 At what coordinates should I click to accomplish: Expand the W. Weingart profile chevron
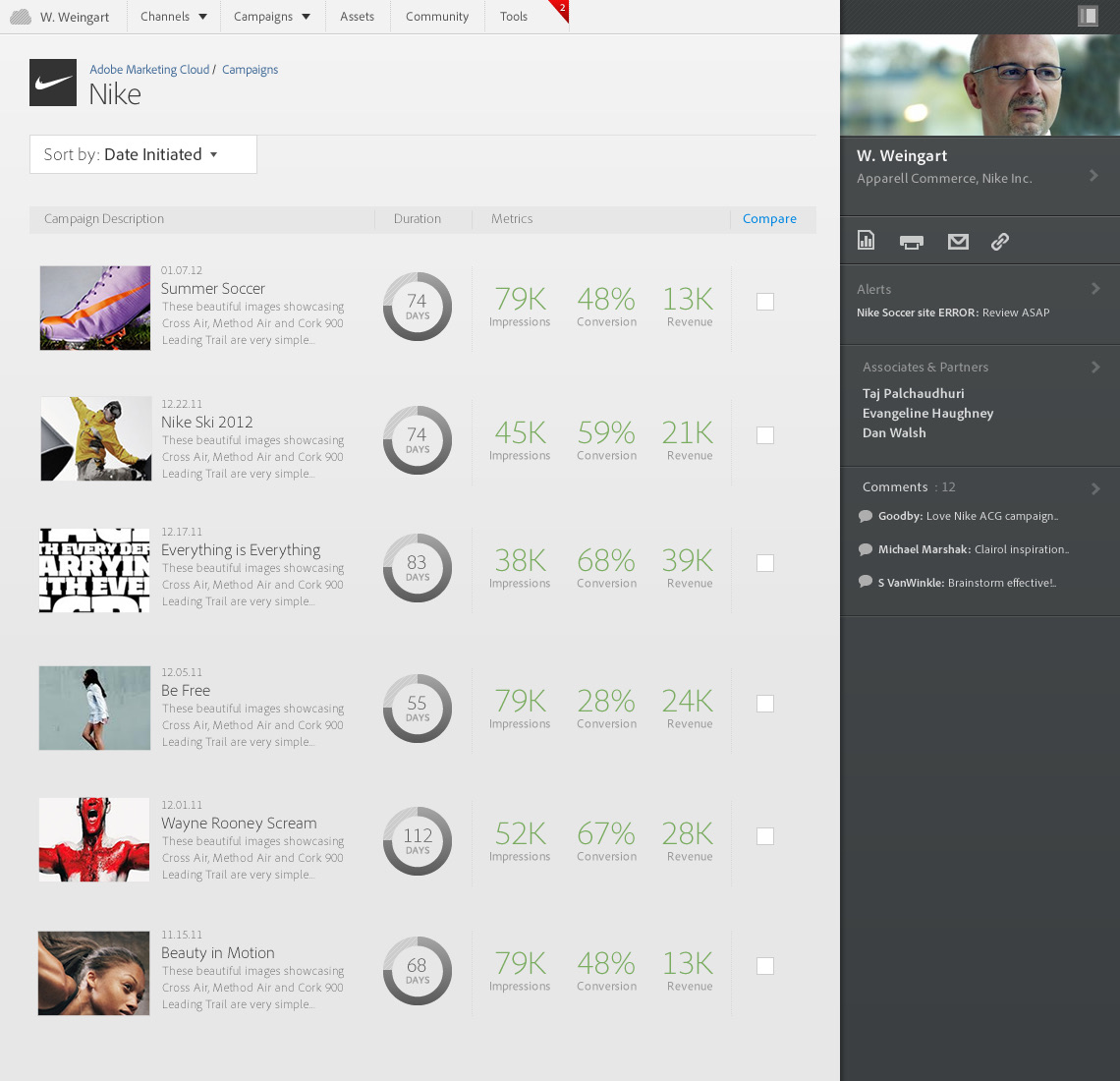(x=1093, y=176)
